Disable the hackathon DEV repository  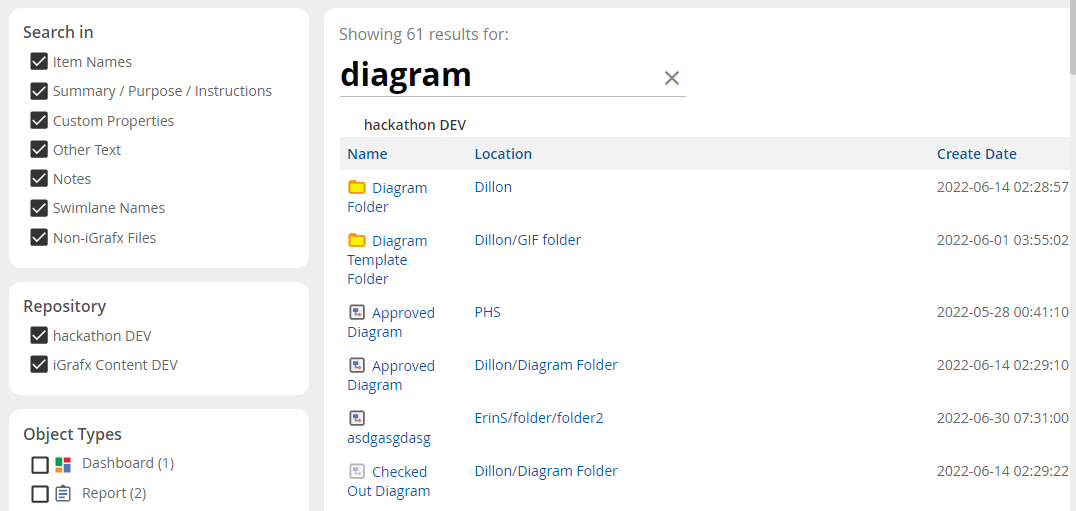[x=39, y=336]
